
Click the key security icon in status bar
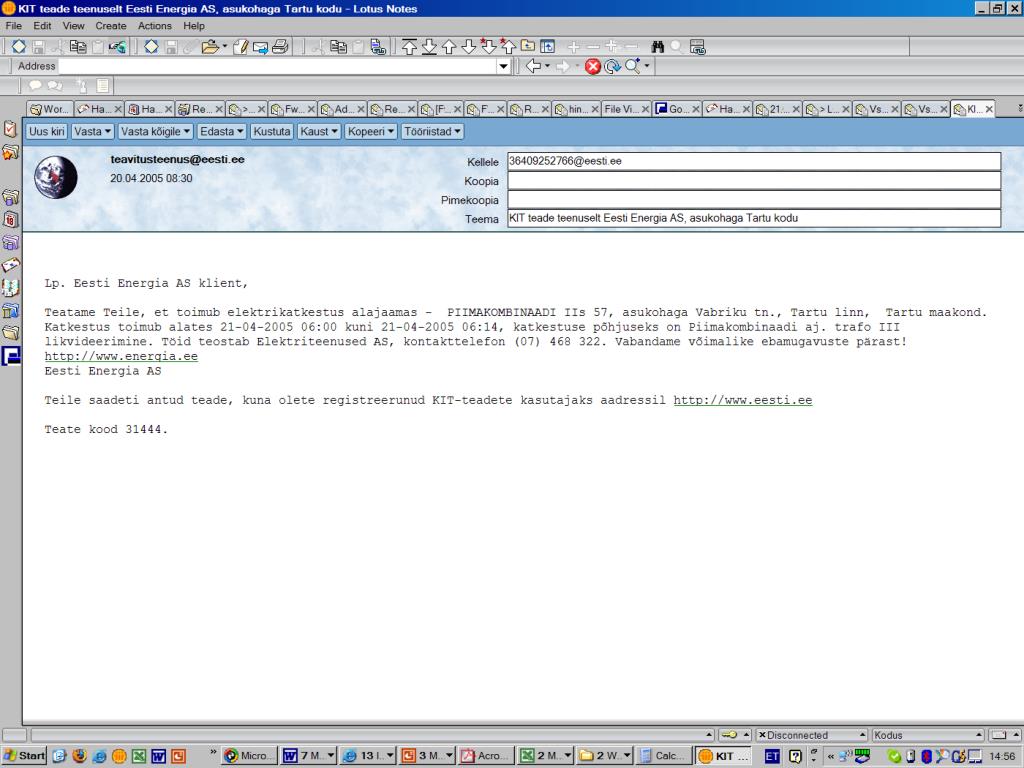(729, 735)
